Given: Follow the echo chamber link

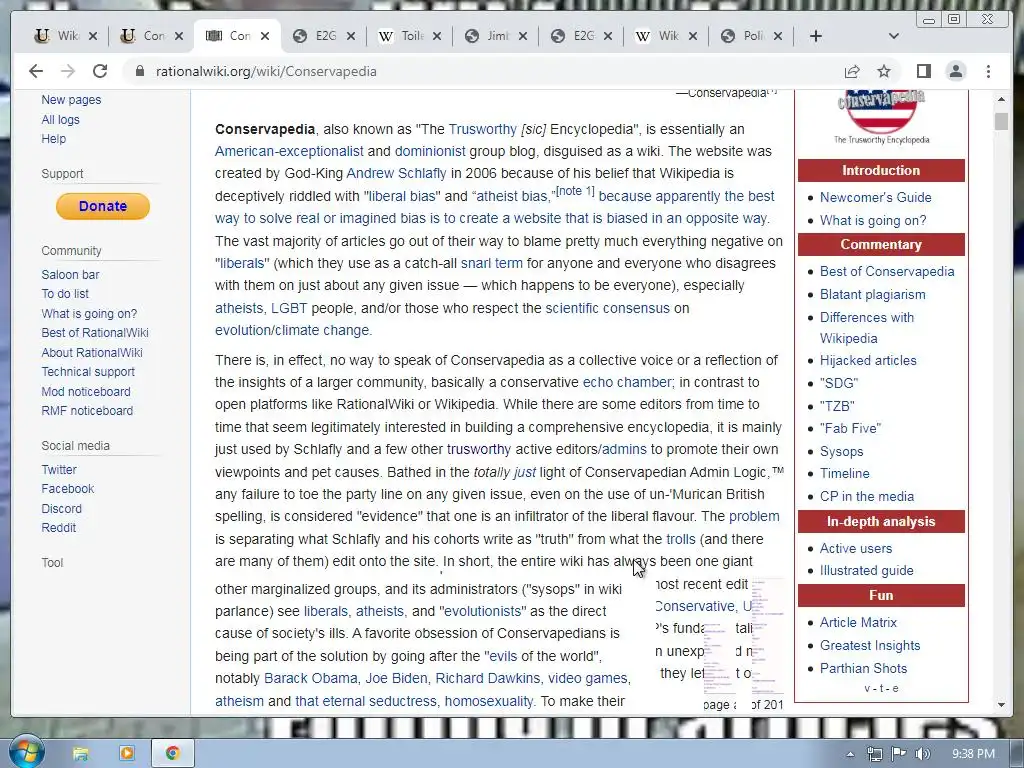Looking at the screenshot, I should coord(626,382).
